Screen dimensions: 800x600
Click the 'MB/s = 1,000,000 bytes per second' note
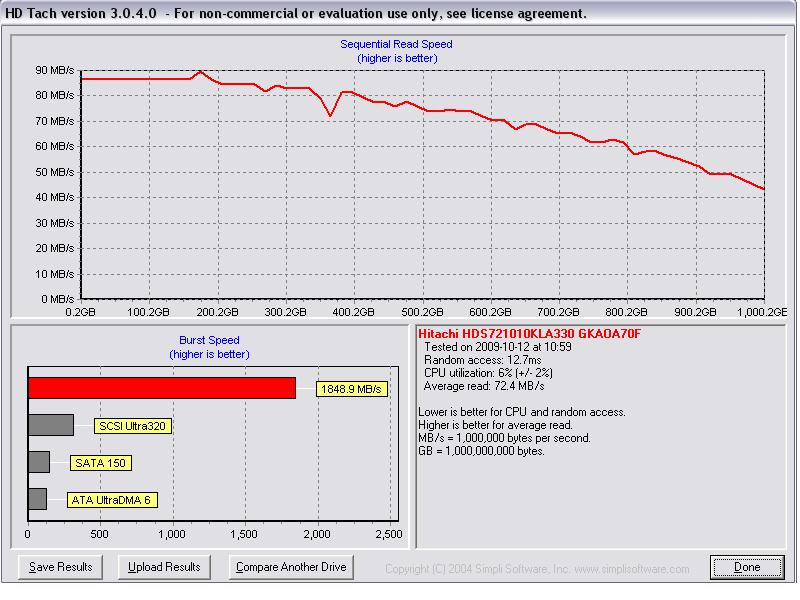tap(504, 438)
